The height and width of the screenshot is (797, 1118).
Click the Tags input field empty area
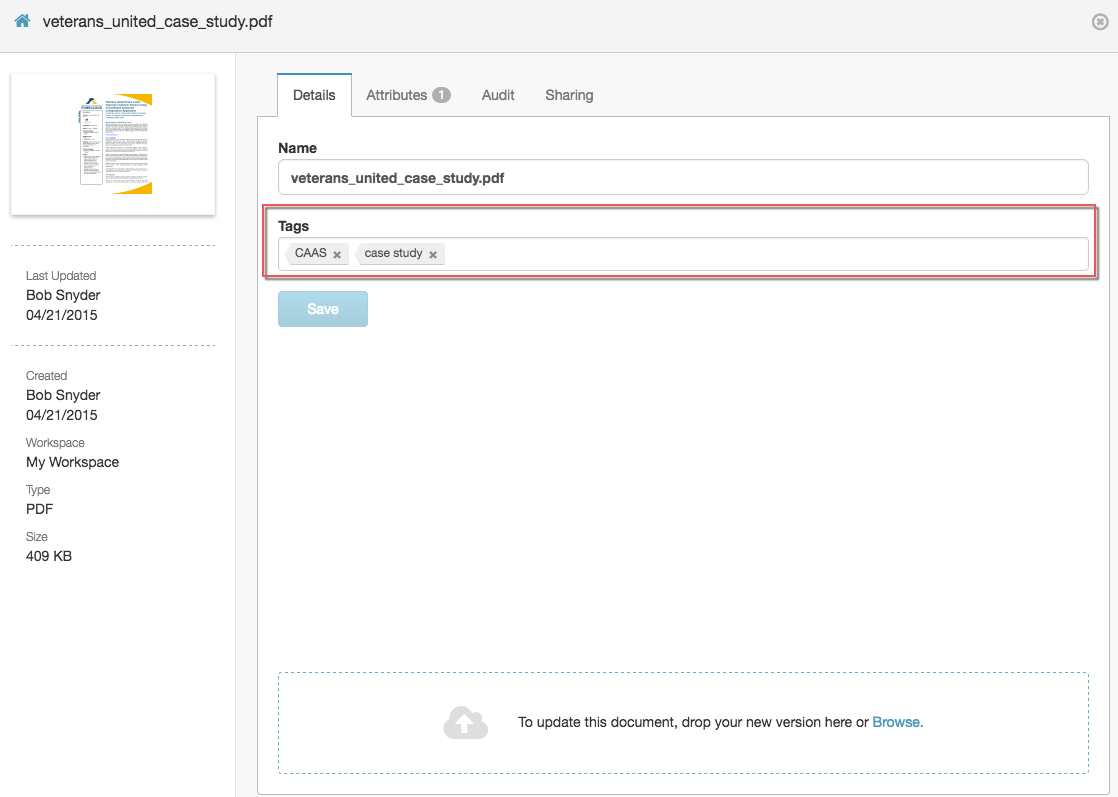click(766, 254)
